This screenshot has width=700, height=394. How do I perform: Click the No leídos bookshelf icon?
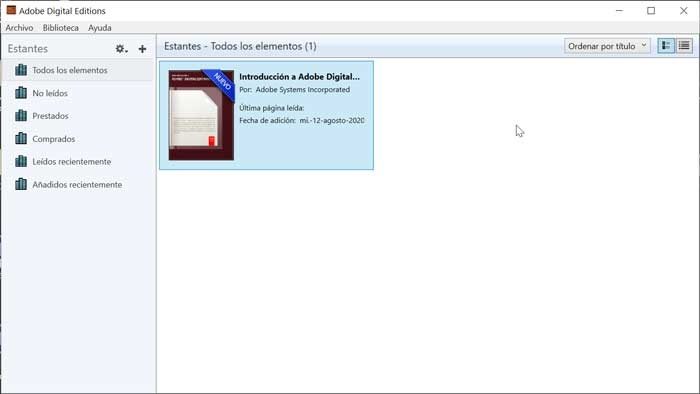point(21,93)
